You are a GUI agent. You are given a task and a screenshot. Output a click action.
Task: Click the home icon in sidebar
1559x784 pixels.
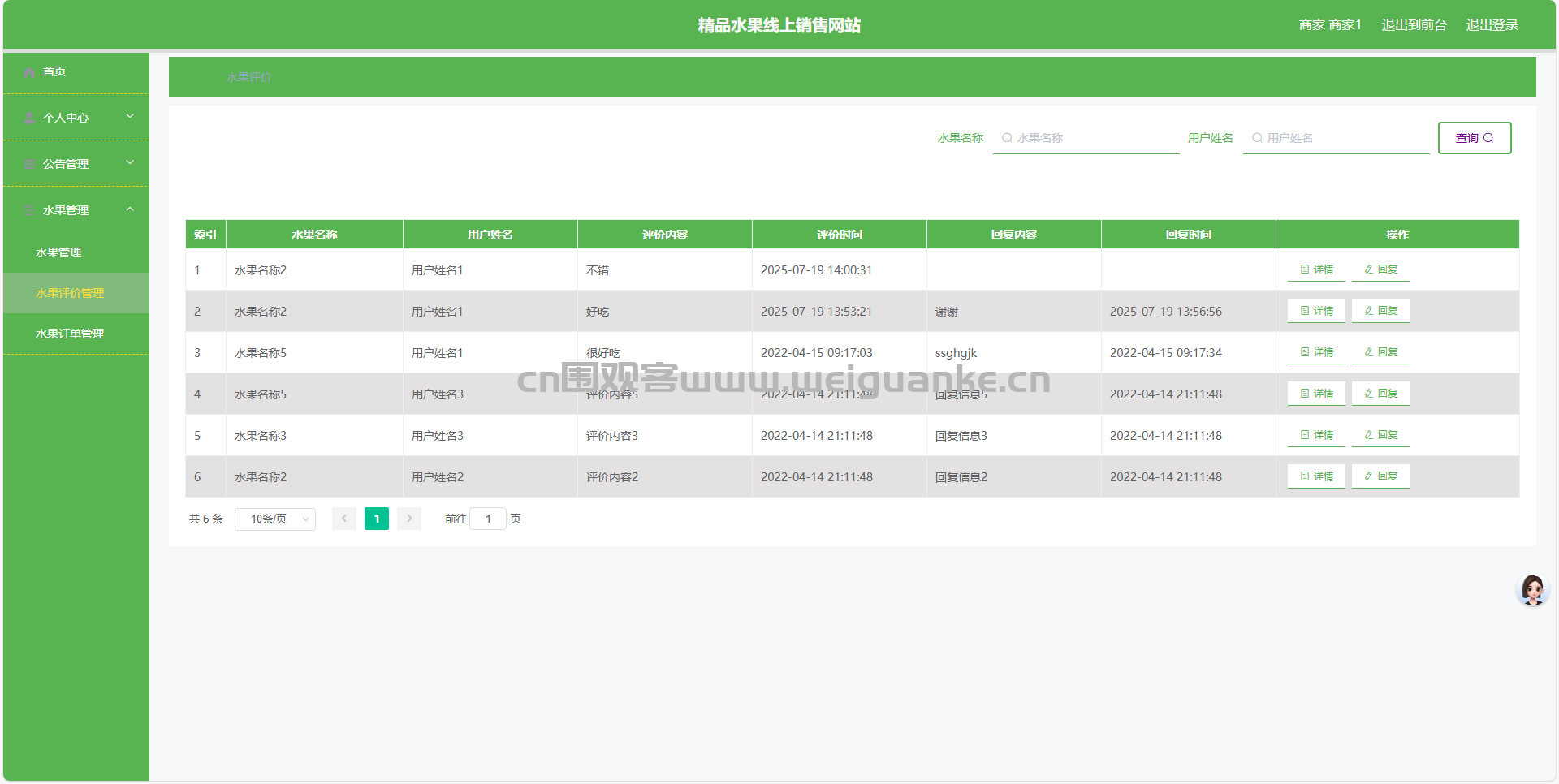tap(30, 72)
